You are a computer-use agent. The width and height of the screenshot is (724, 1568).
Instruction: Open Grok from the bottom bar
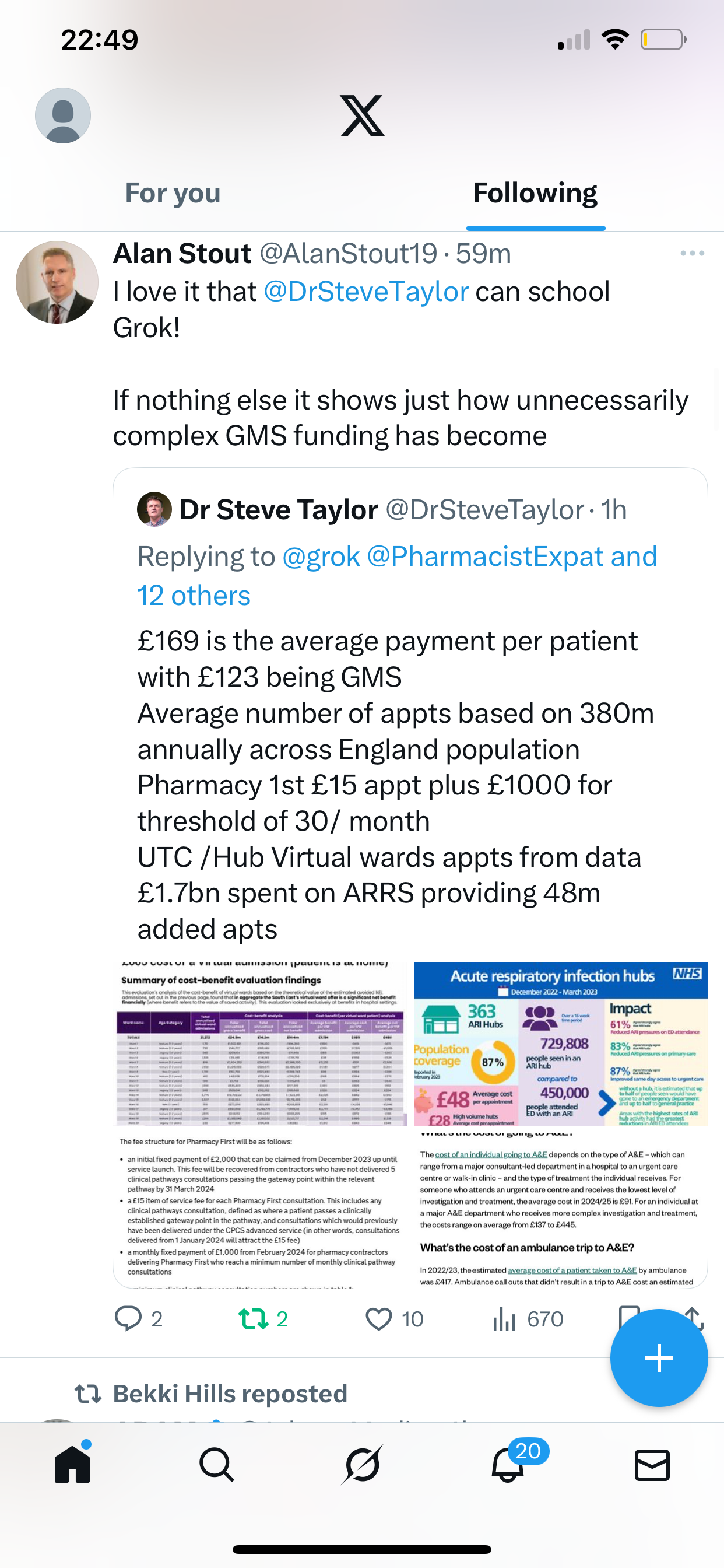coord(362,1465)
